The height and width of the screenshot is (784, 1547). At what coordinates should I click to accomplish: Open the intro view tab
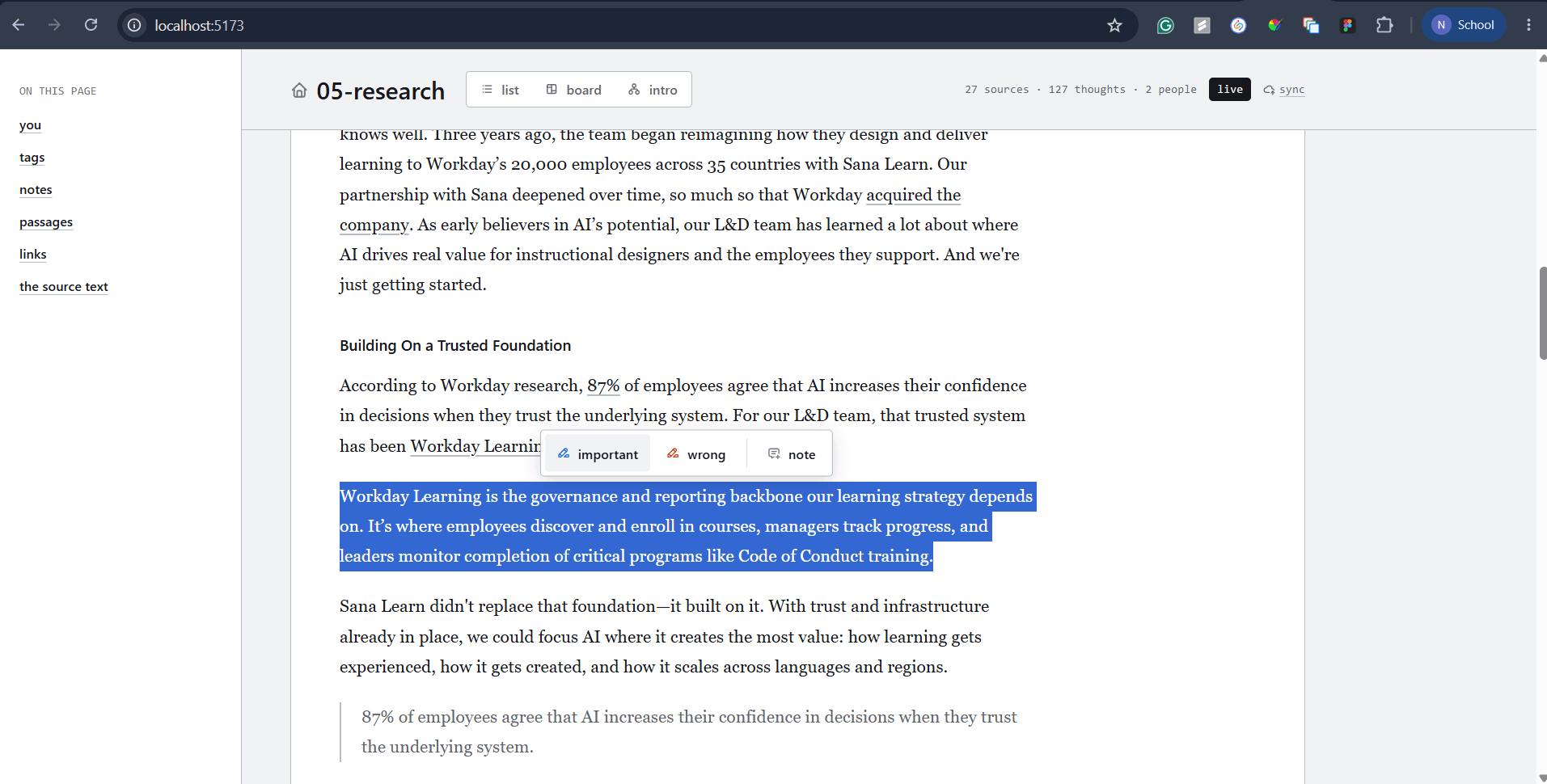tap(653, 90)
